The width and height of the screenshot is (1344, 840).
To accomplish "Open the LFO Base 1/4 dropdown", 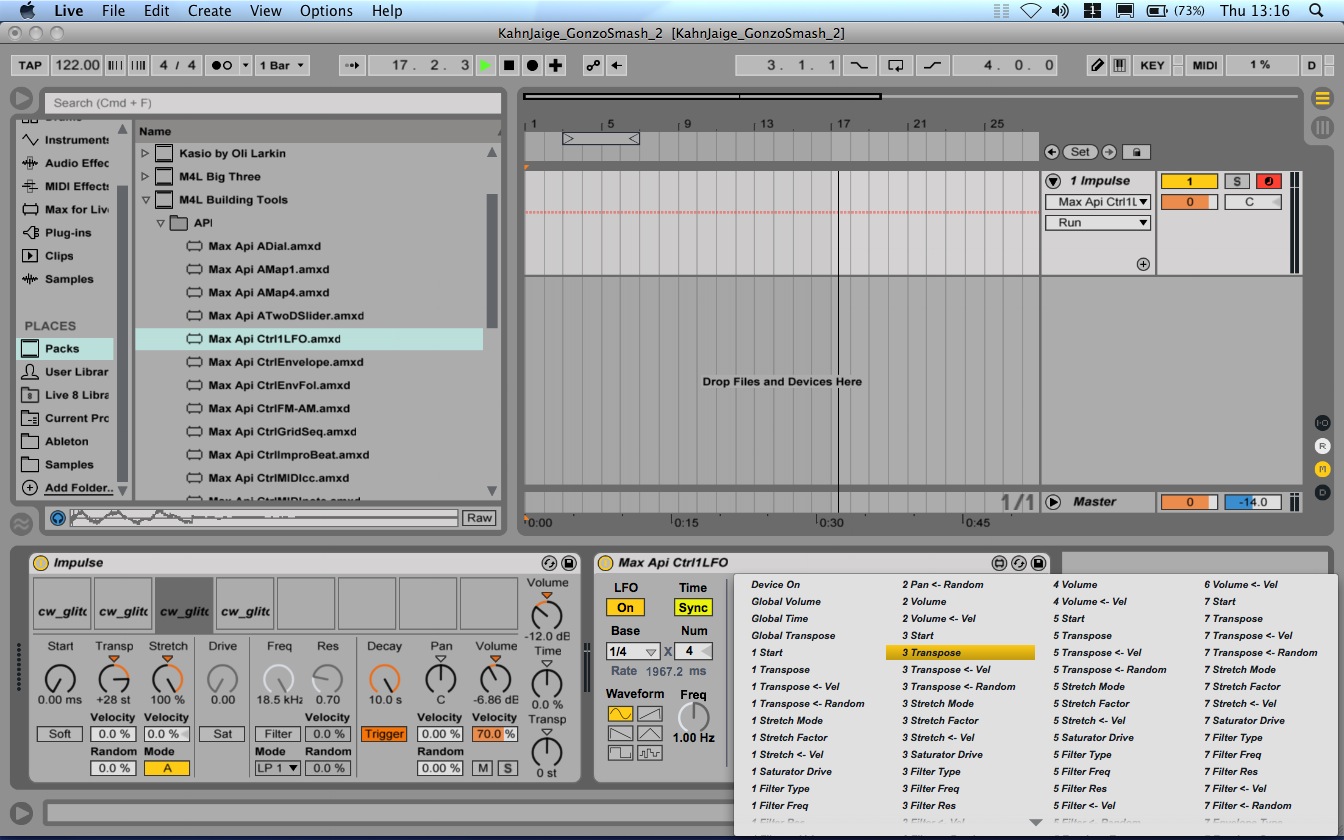I will (633, 651).
